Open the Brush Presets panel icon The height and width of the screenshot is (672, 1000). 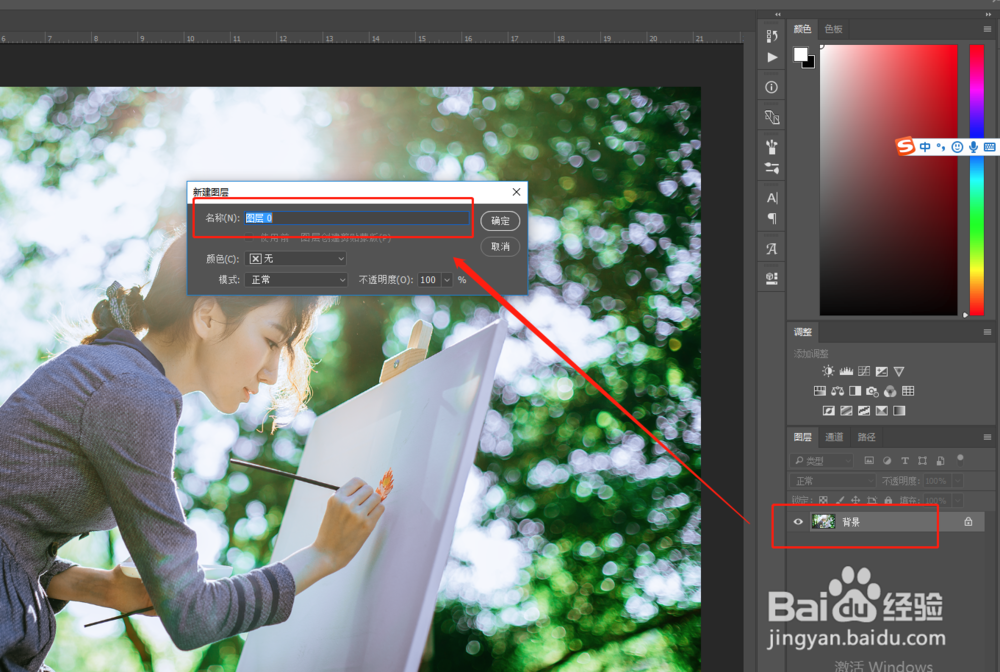(x=772, y=147)
